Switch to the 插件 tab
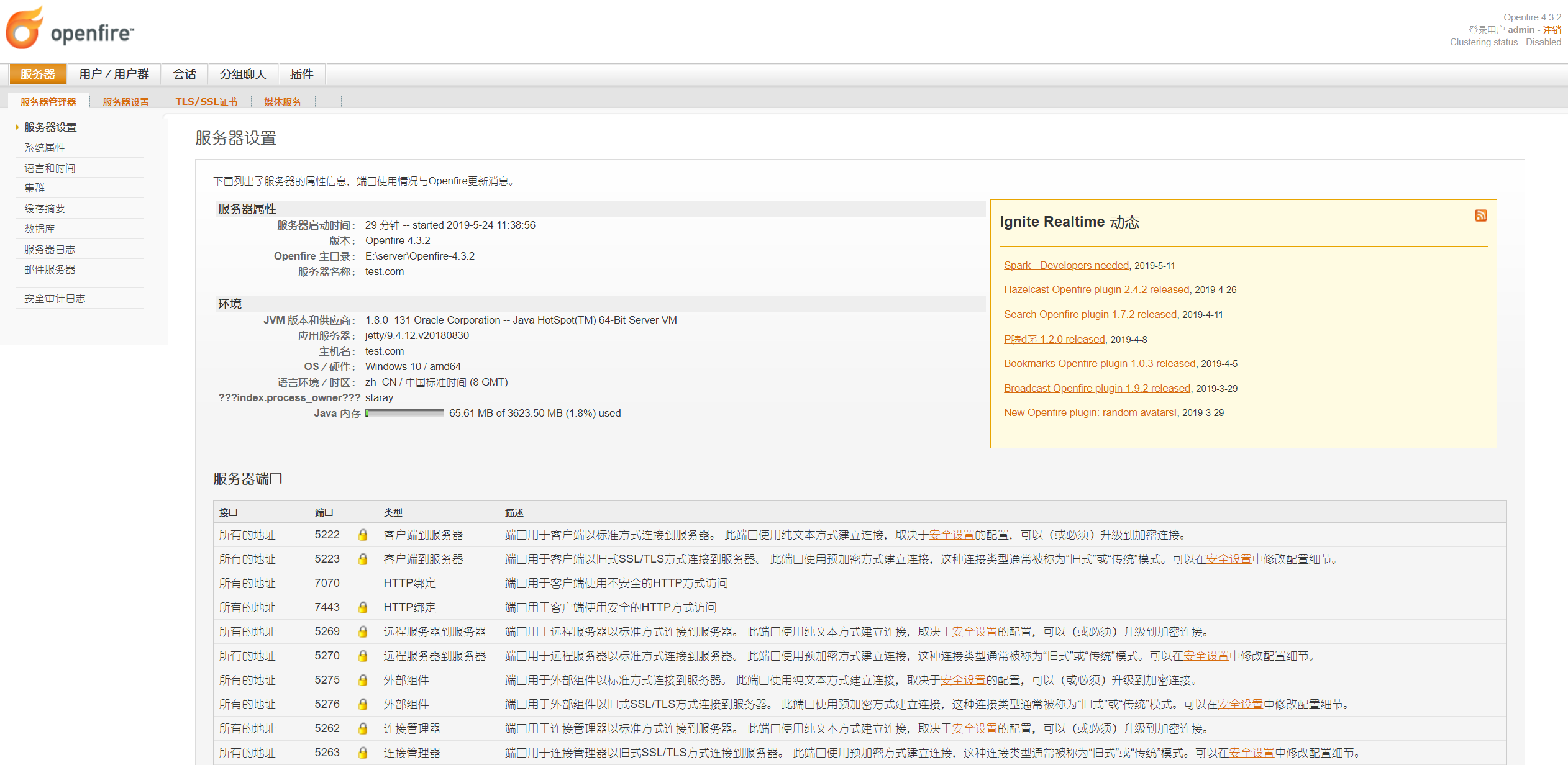 [x=301, y=74]
